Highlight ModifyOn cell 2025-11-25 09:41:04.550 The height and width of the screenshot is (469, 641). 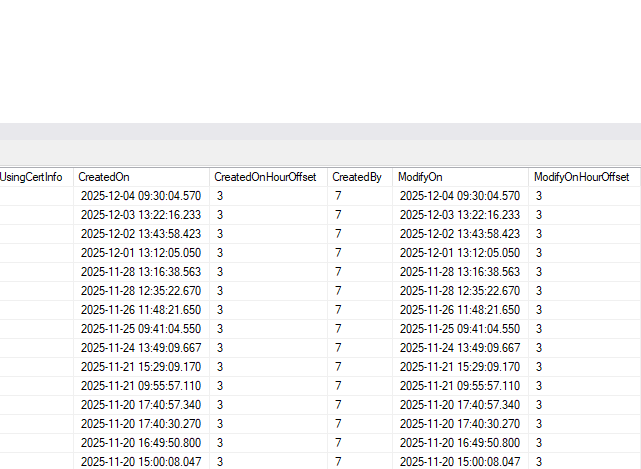click(x=460, y=329)
